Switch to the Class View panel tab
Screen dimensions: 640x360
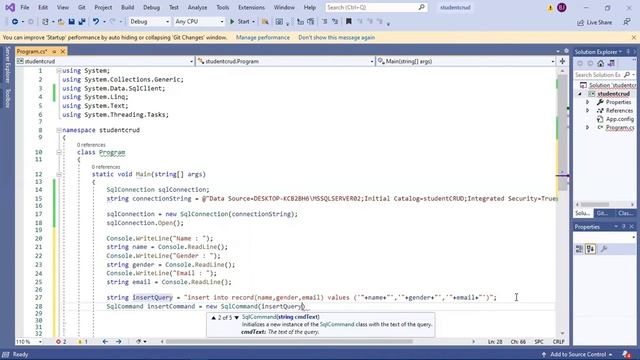625,213
